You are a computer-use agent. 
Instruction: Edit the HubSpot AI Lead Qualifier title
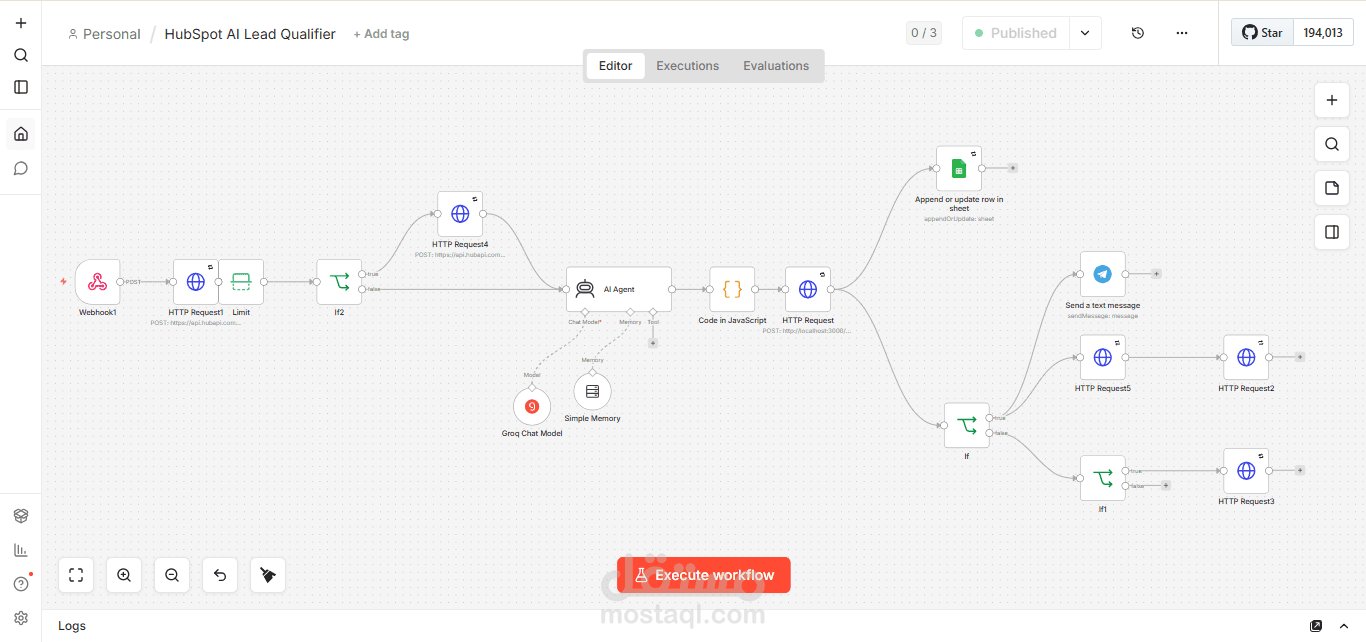250,34
